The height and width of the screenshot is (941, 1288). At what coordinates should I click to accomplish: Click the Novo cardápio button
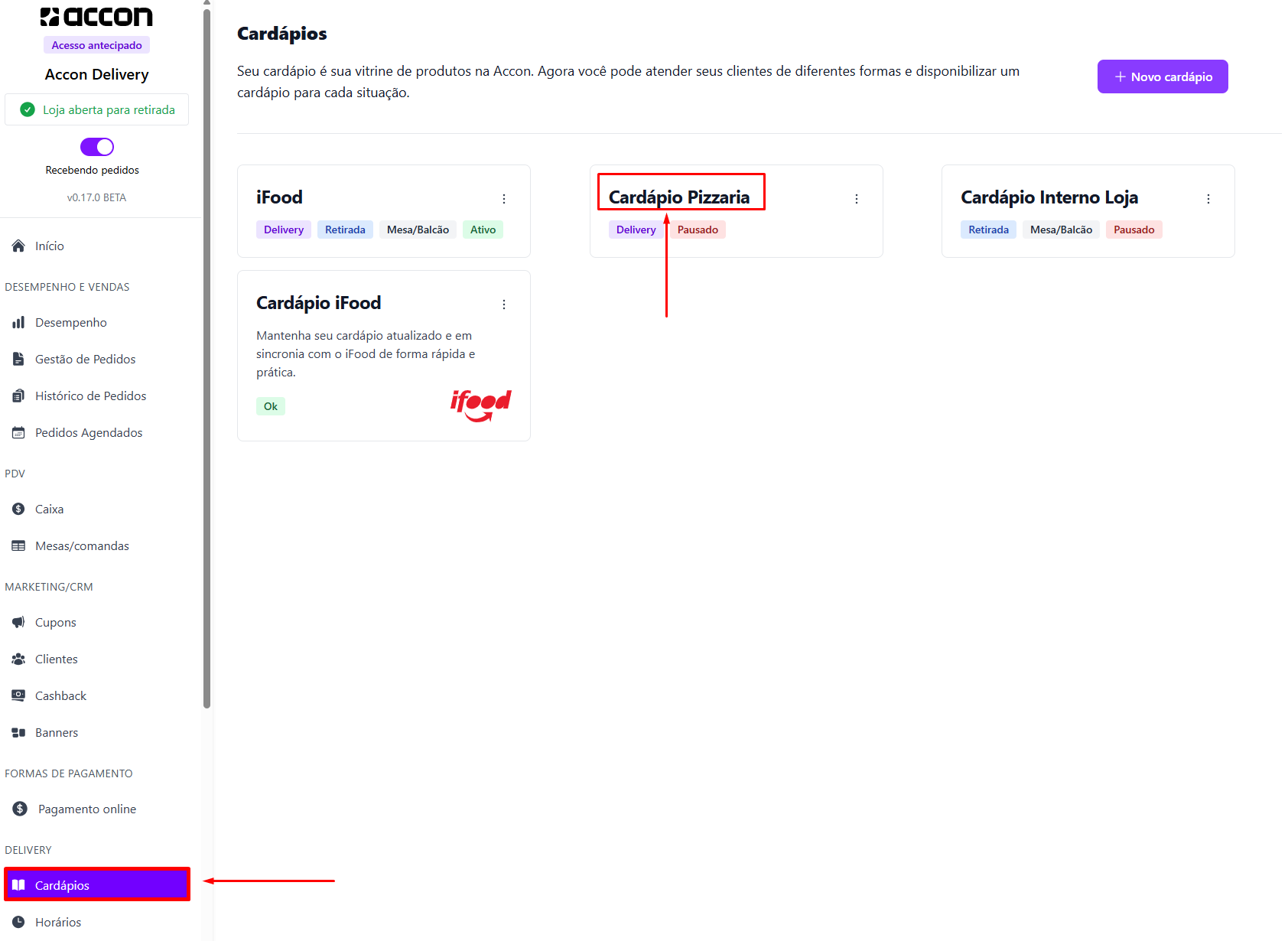click(x=1163, y=77)
